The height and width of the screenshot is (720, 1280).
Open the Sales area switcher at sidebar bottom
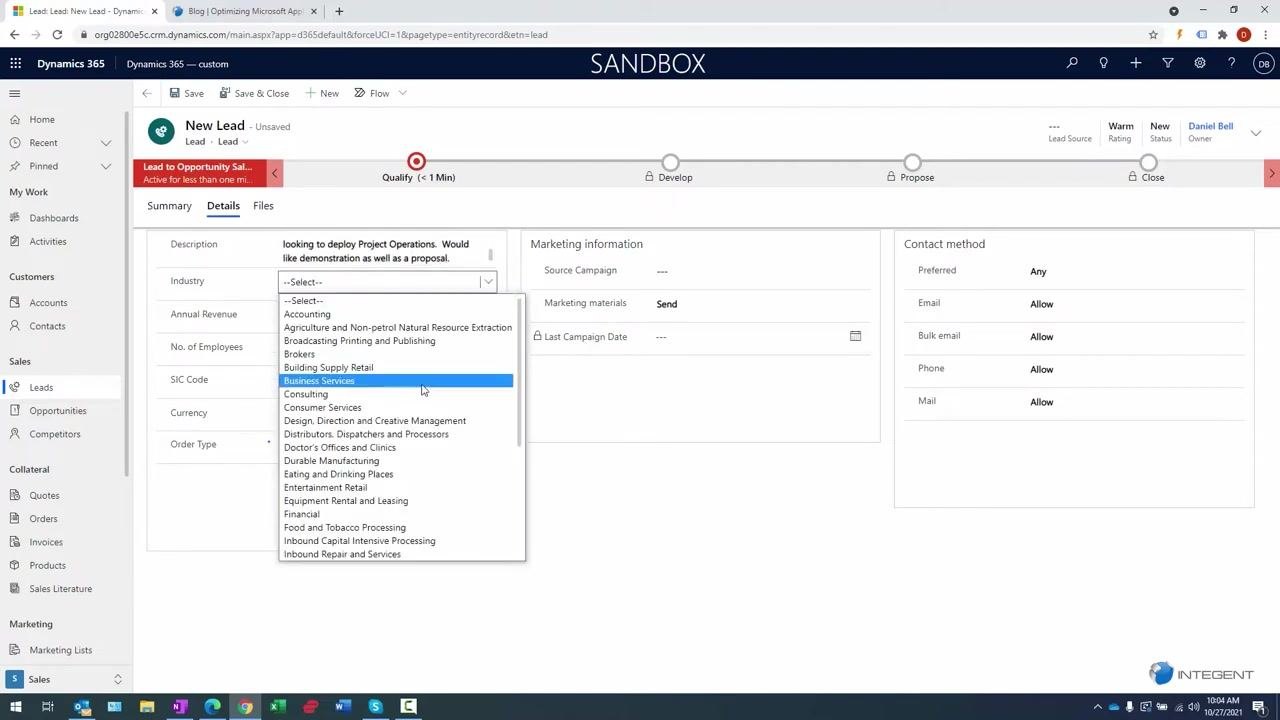(66, 679)
